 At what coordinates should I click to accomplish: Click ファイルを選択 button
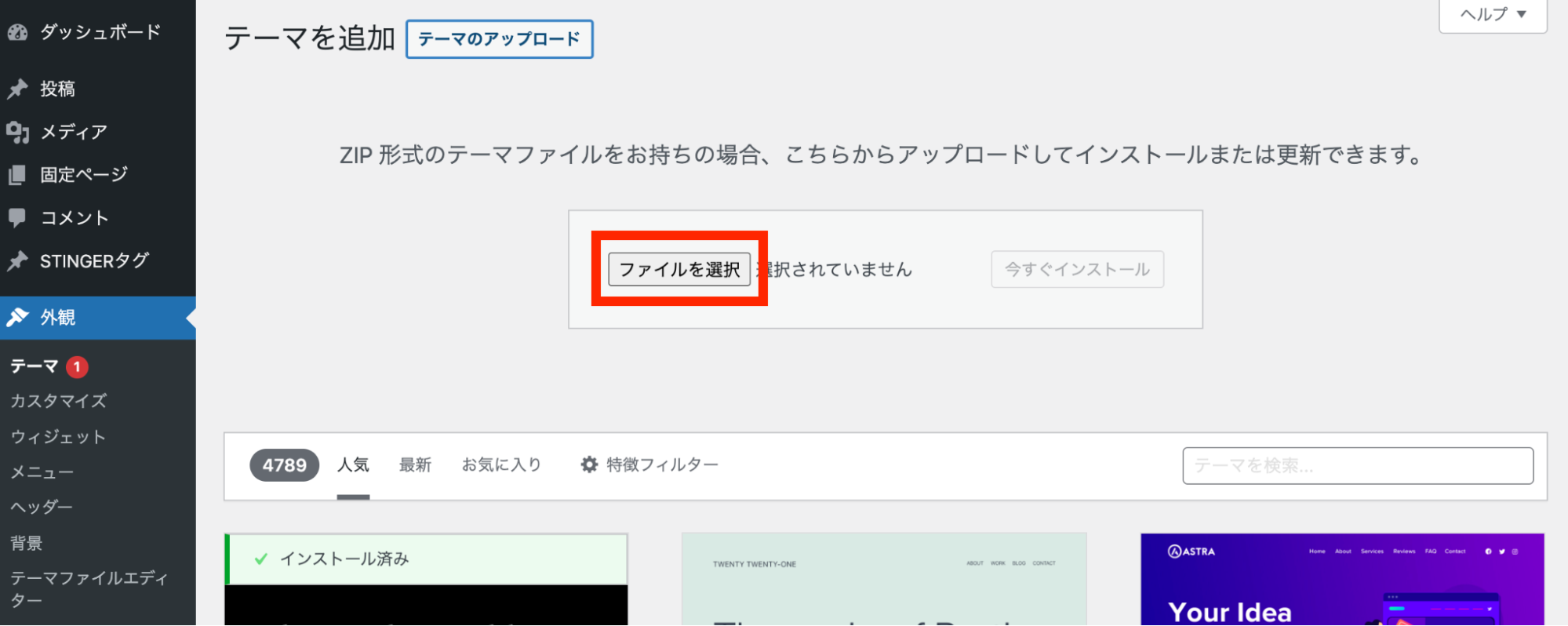pyautogui.click(x=679, y=270)
